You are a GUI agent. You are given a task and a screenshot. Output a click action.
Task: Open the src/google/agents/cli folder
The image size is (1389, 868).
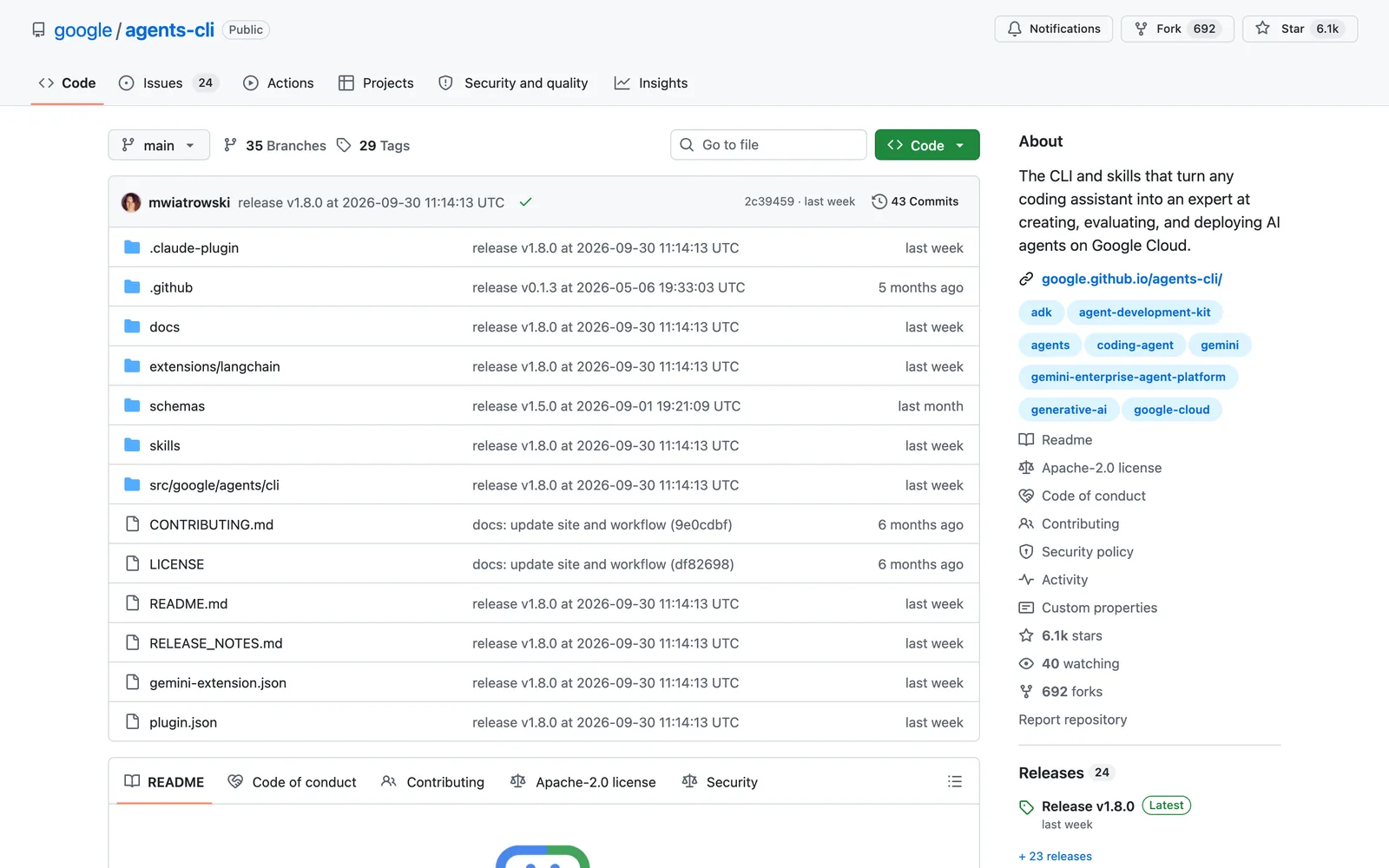click(x=214, y=485)
